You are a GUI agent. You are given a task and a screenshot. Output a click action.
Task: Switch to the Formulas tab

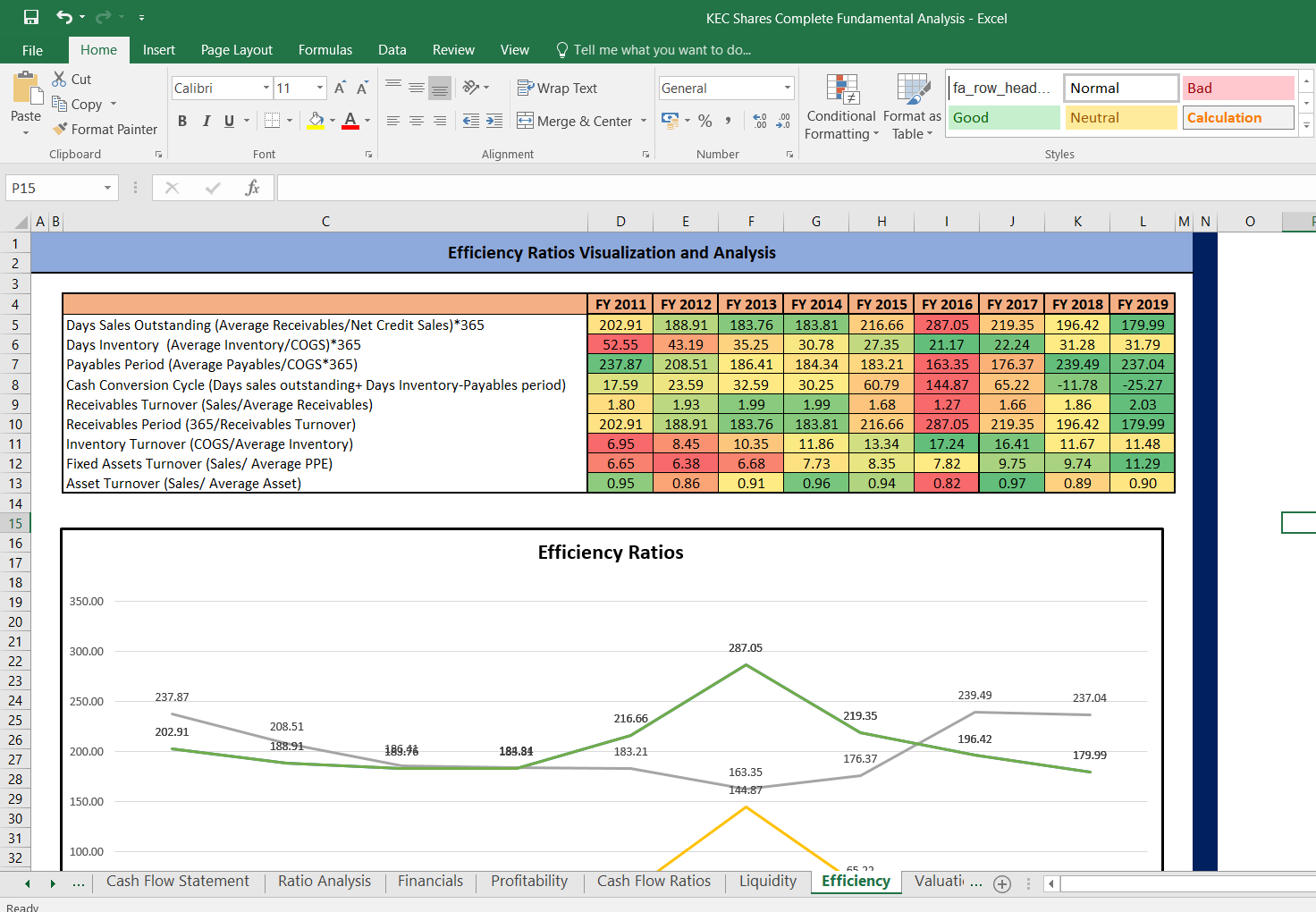[x=325, y=50]
